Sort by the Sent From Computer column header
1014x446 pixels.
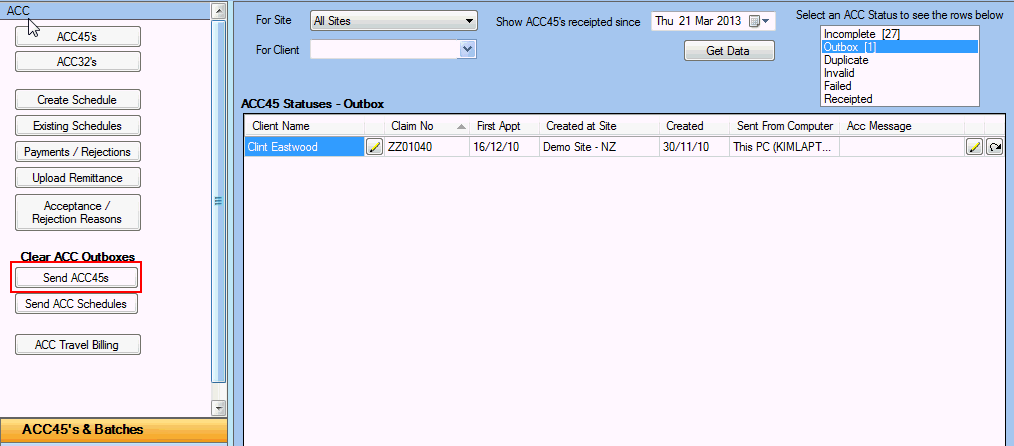tap(784, 126)
